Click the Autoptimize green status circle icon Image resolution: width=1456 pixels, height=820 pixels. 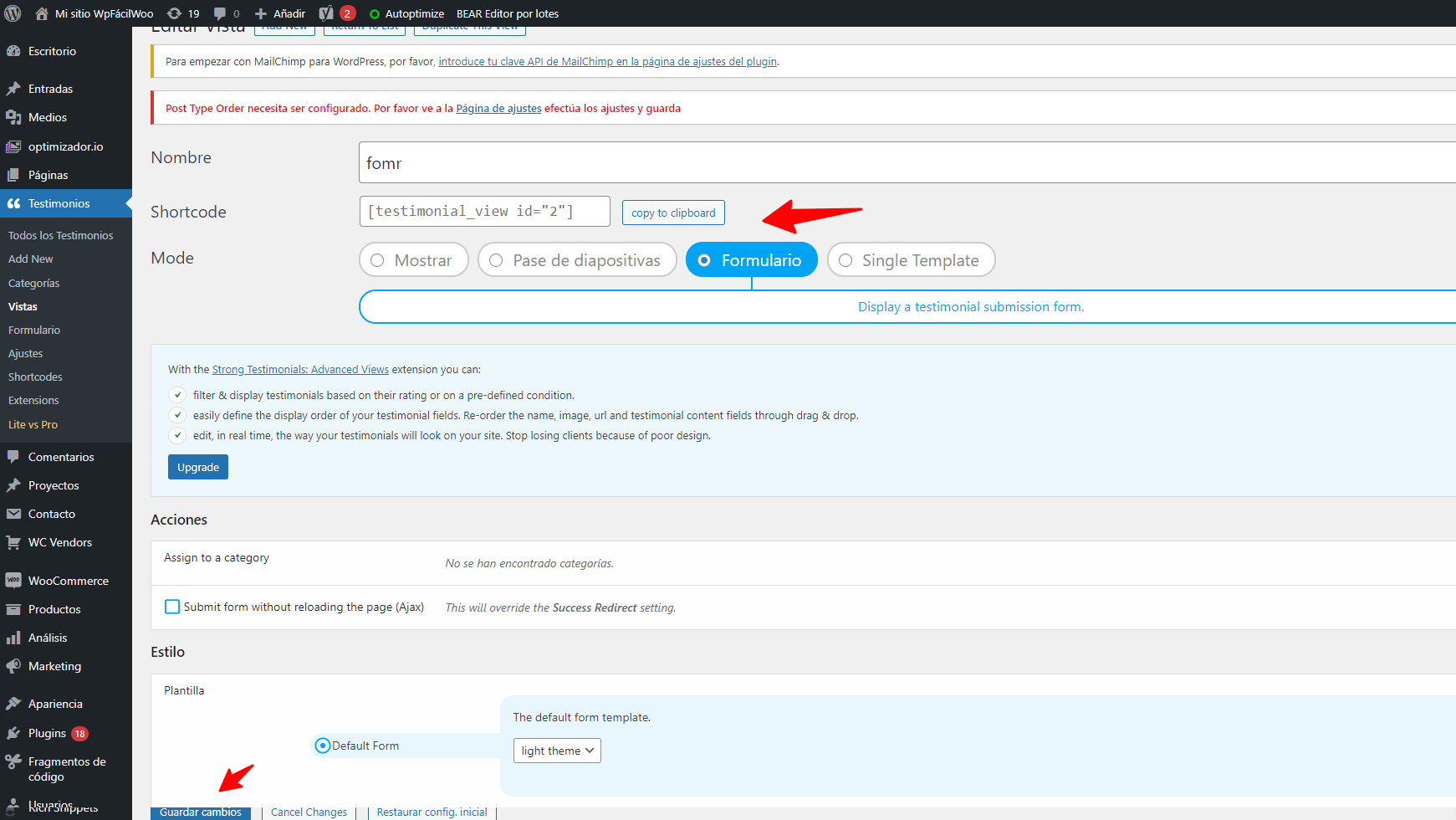tap(374, 14)
